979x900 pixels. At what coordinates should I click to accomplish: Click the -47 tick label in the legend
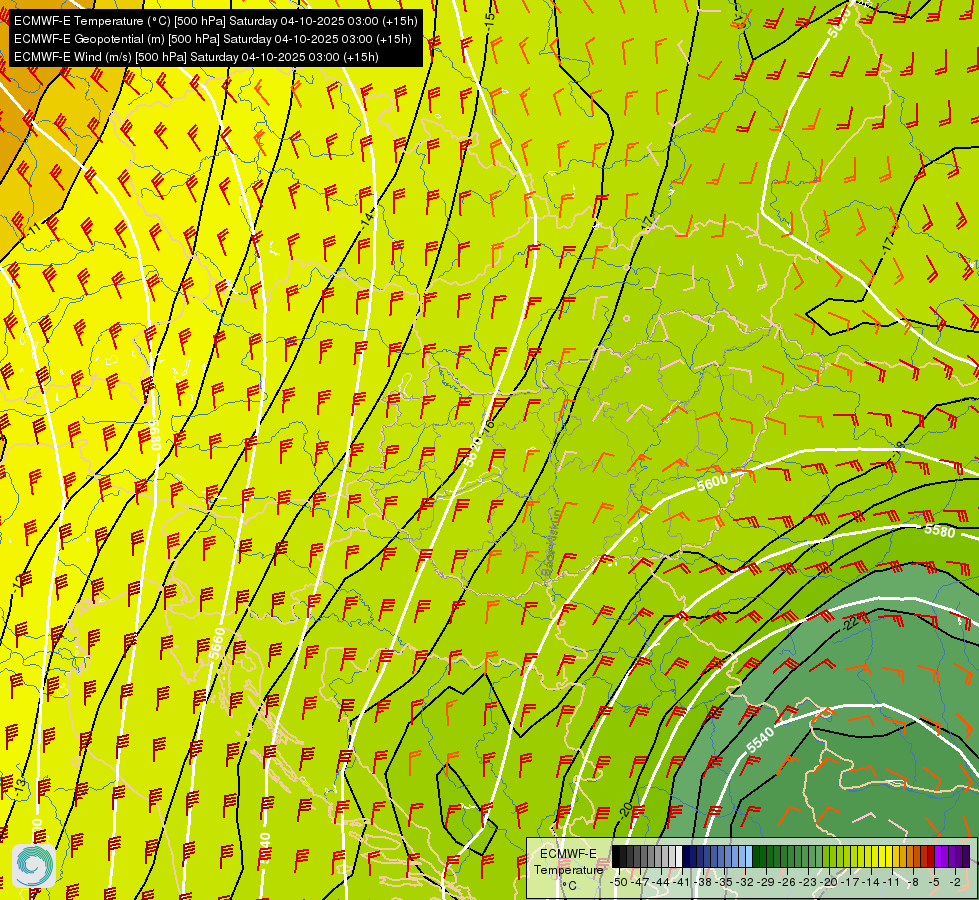click(x=640, y=882)
